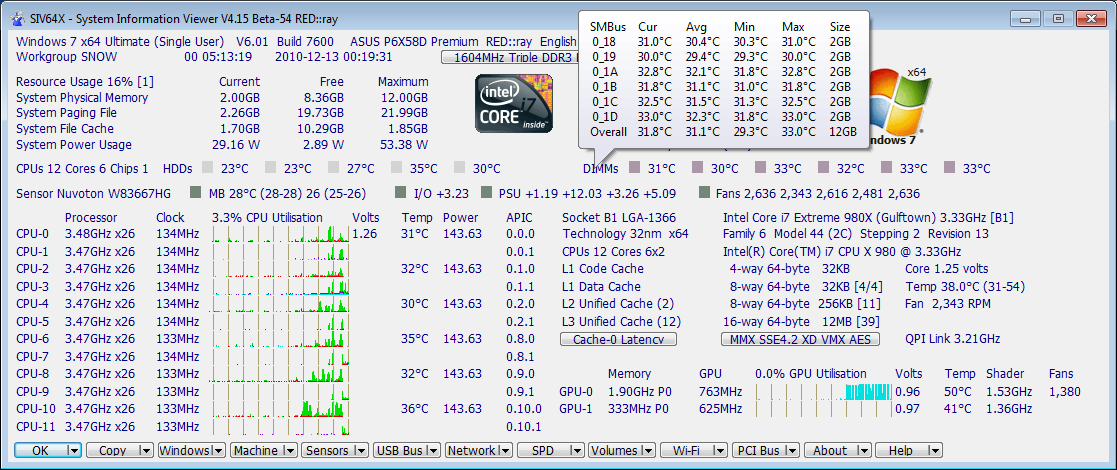Click the DIMM square beside 30°C

[697, 168]
